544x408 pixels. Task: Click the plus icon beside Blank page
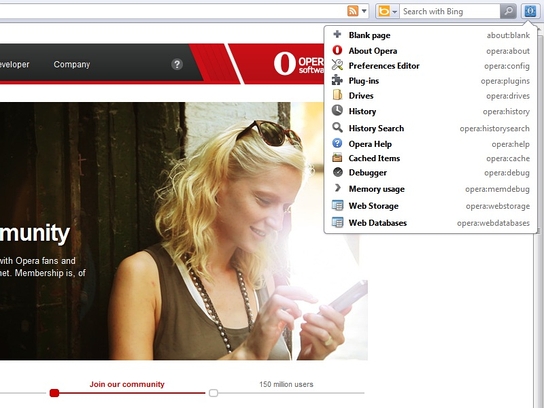click(x=337, y=34)
